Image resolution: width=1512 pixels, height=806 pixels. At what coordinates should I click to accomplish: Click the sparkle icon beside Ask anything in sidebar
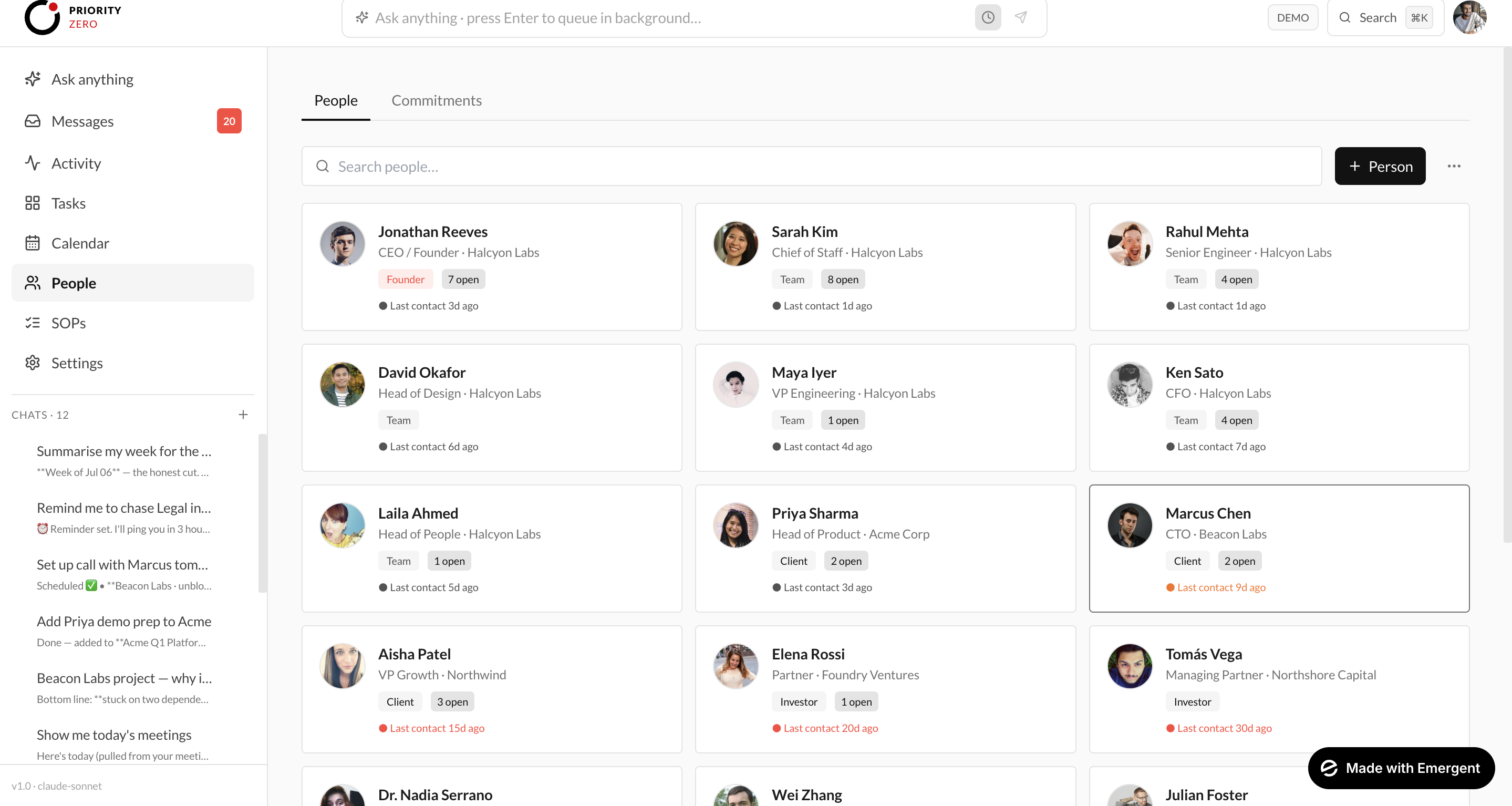[x=33, y=79]
